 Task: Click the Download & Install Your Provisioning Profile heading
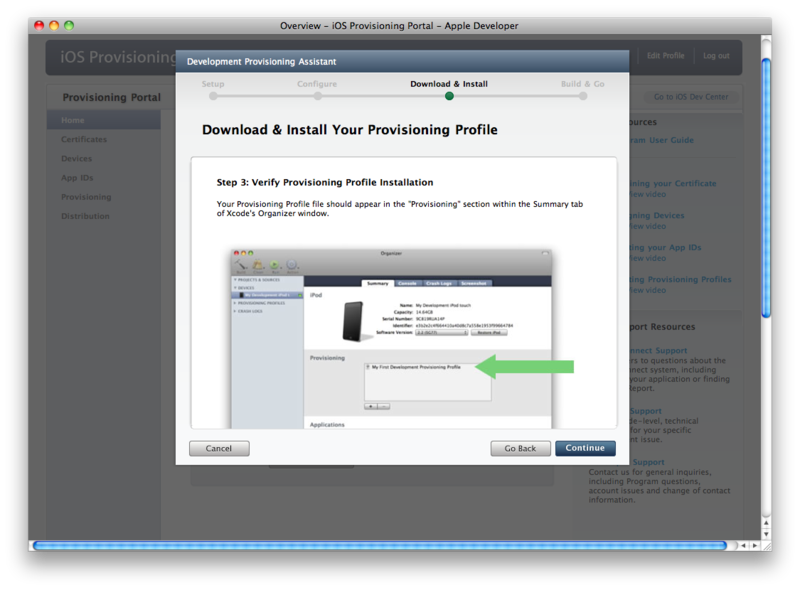point(349,130)
